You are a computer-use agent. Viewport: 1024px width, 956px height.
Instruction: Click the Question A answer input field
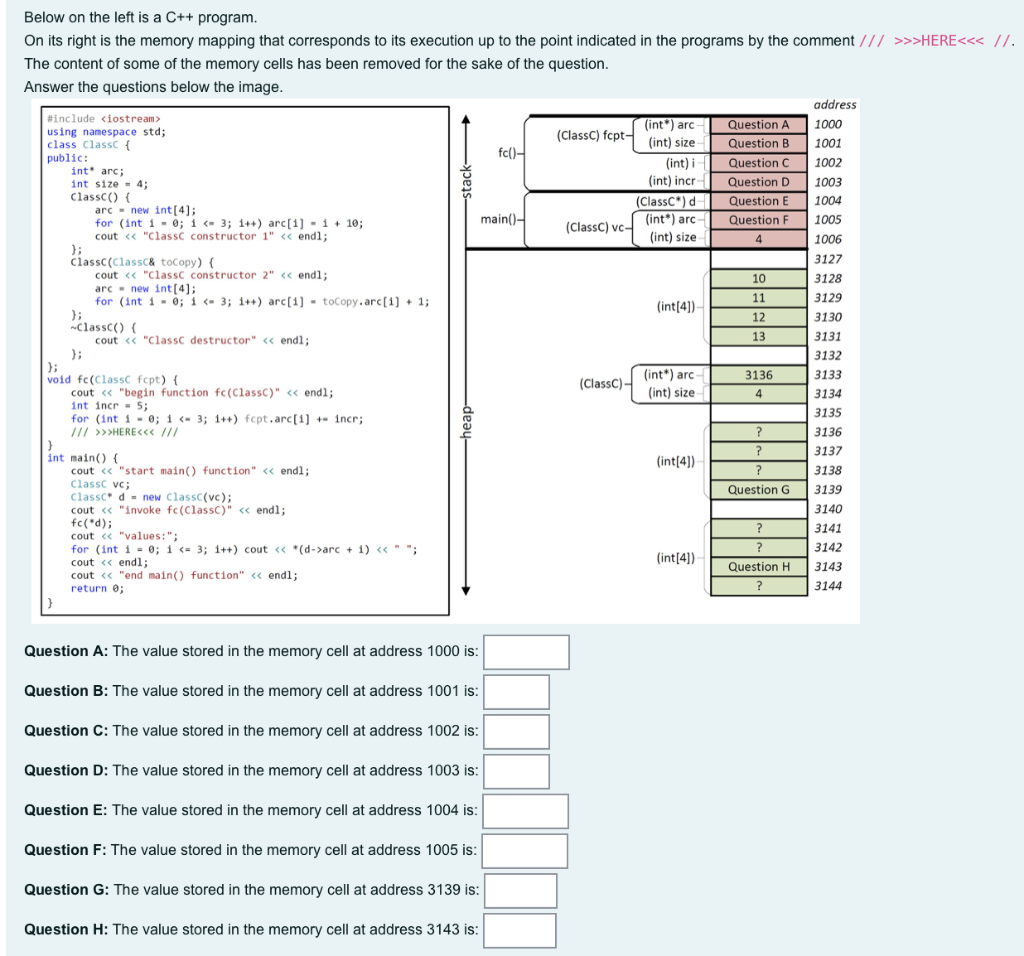coord(526,651)
